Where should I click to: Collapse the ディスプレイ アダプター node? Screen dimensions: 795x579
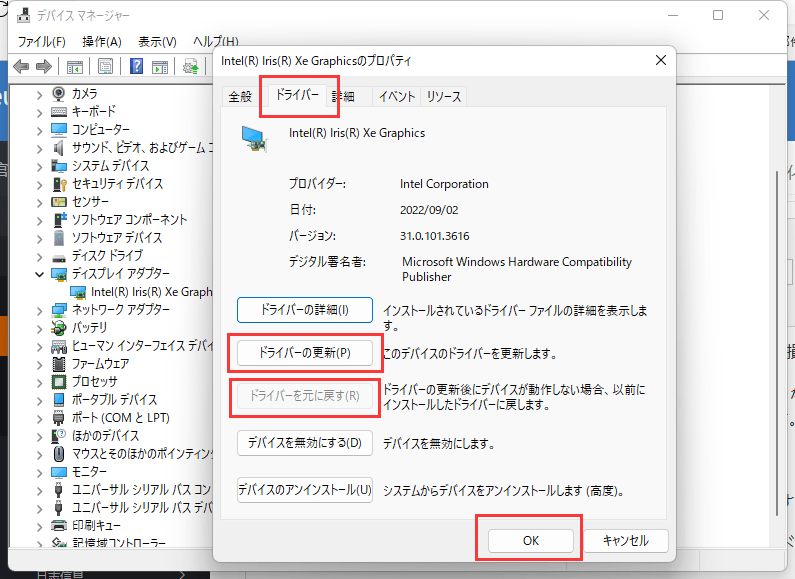tap(40, 273)
